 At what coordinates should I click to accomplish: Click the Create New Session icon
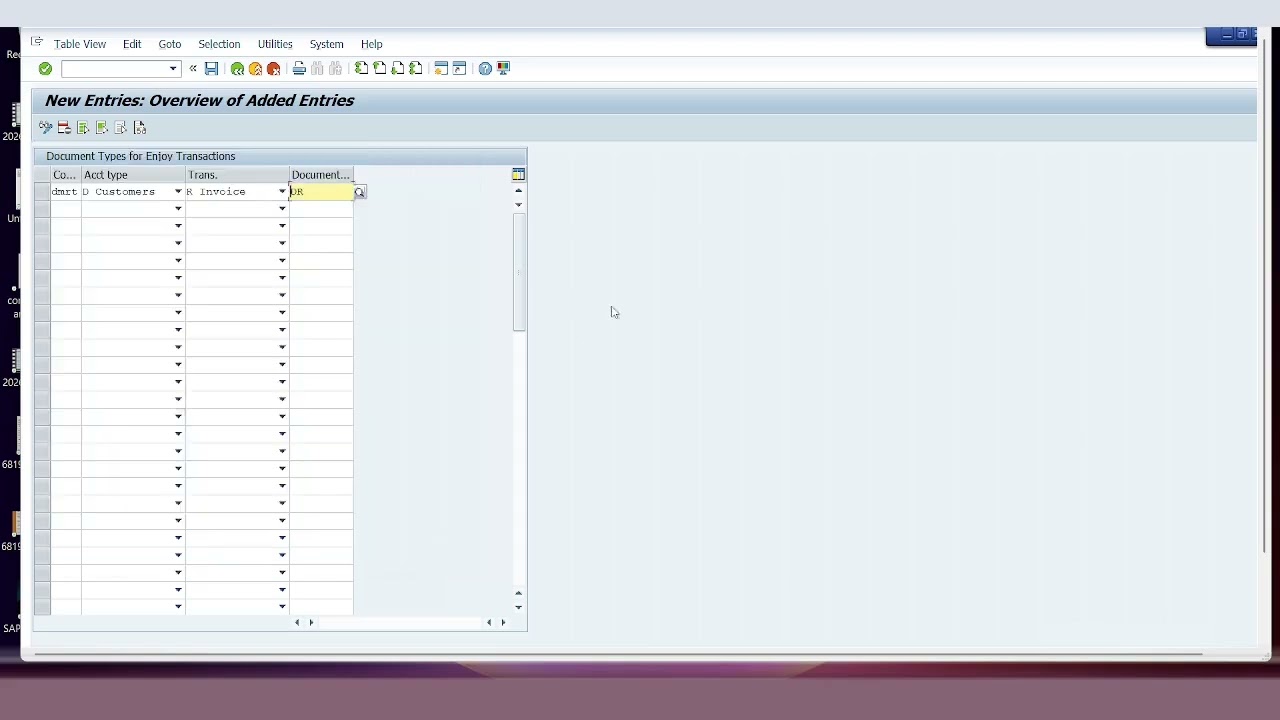(441, 69)
